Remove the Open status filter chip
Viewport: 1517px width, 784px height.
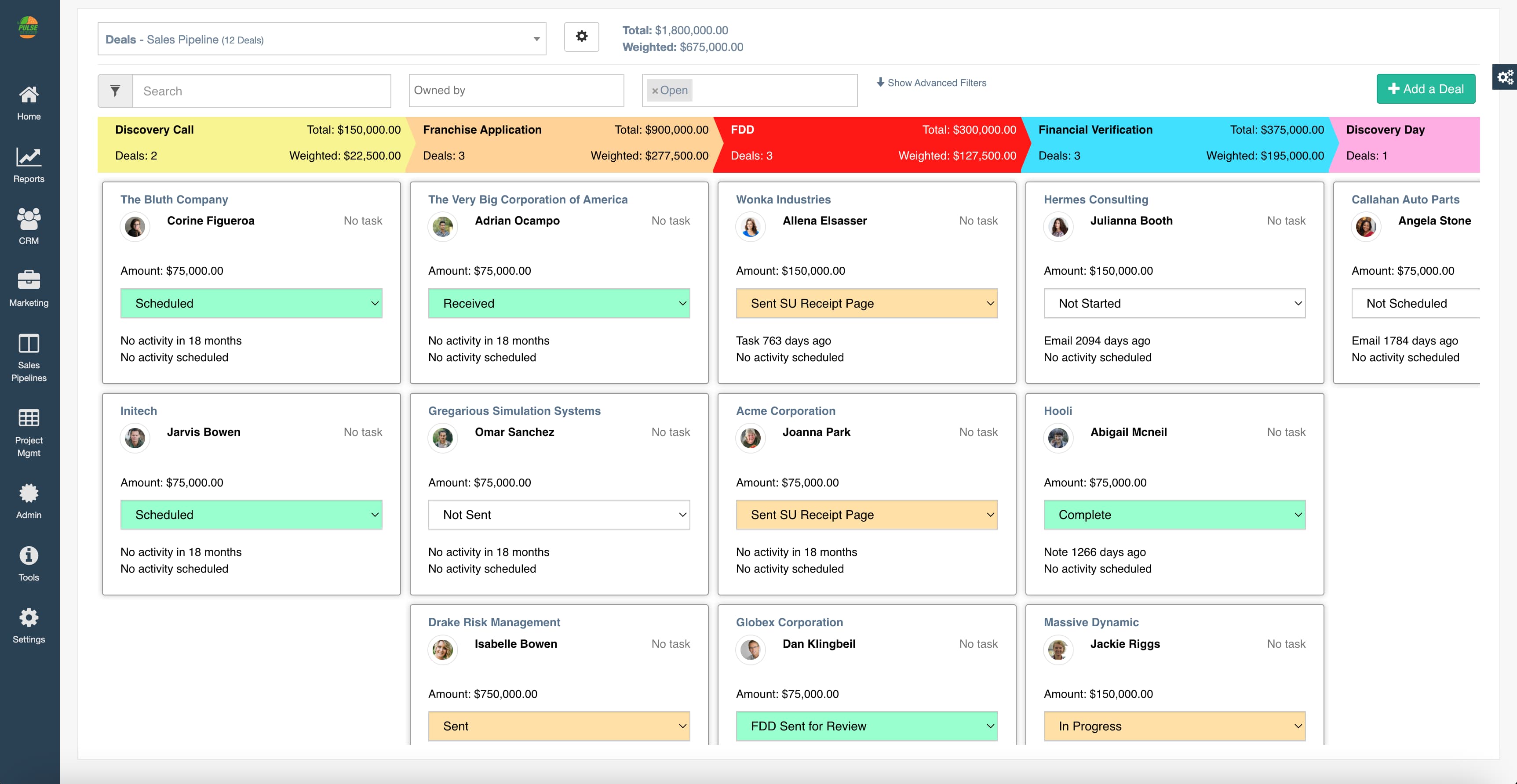click(x=656, y=90)
